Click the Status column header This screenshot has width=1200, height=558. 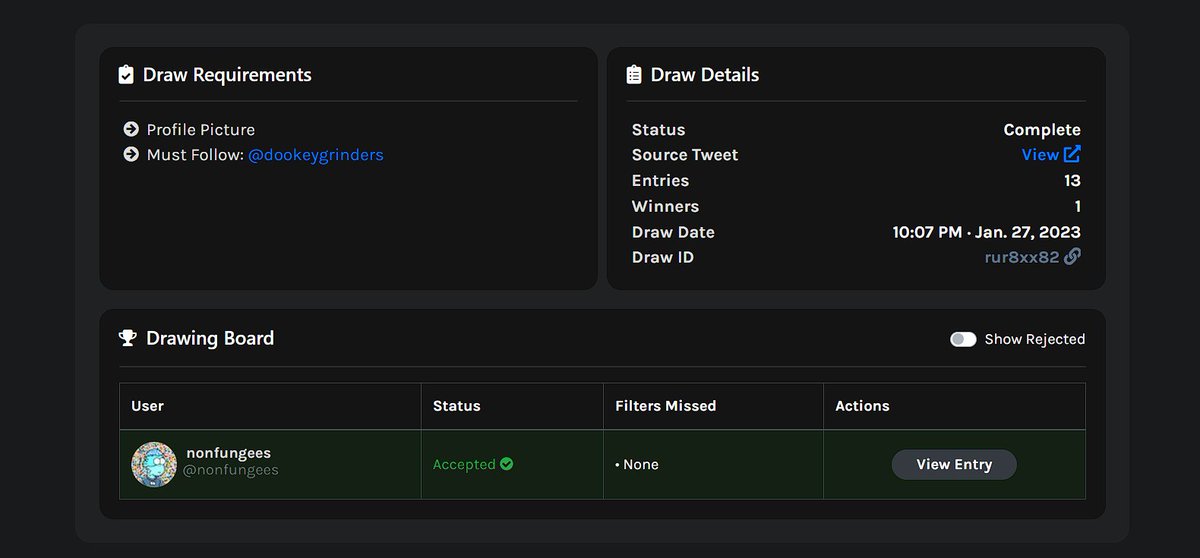(457, 406)
